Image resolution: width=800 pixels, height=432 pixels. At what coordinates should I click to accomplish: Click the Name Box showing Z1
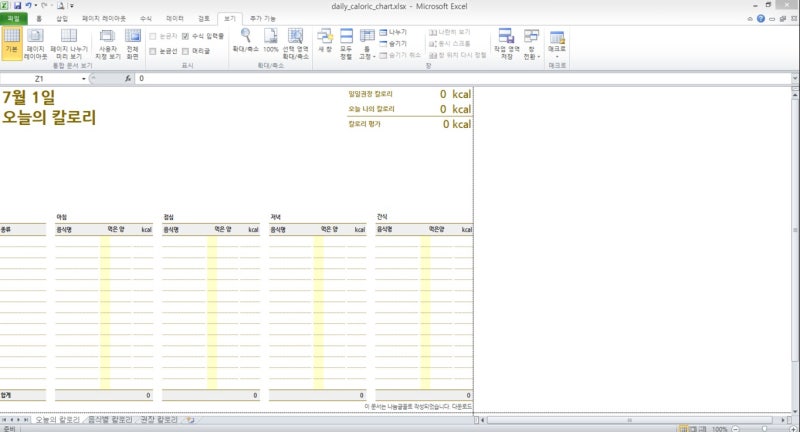39,79
